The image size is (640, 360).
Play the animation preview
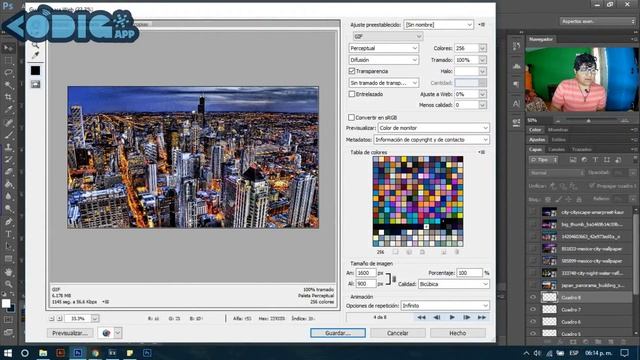tap(452, 317)
